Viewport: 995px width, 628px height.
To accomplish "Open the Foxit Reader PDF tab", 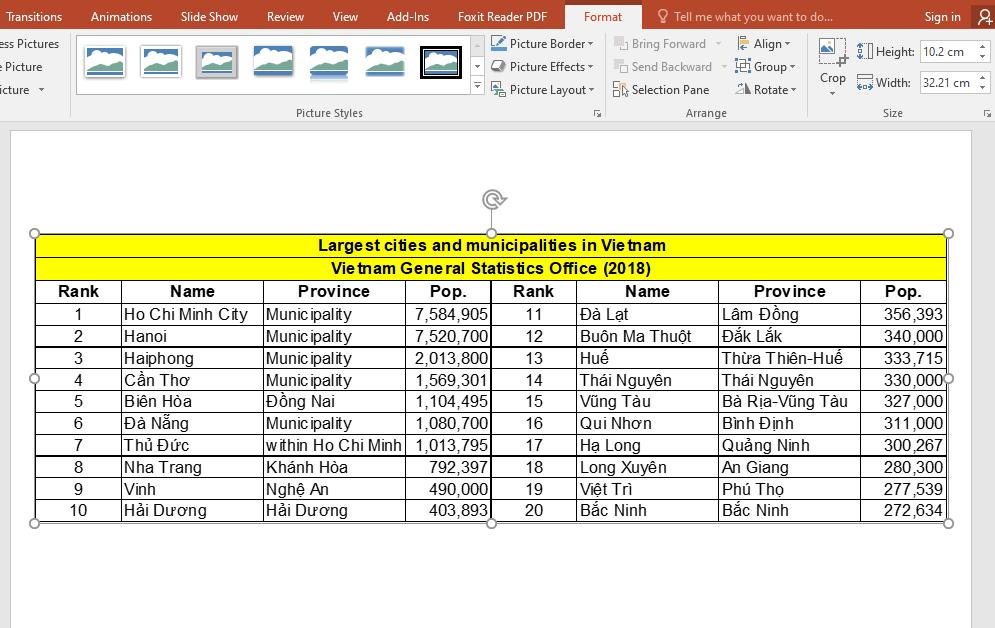I will [502, 16].
